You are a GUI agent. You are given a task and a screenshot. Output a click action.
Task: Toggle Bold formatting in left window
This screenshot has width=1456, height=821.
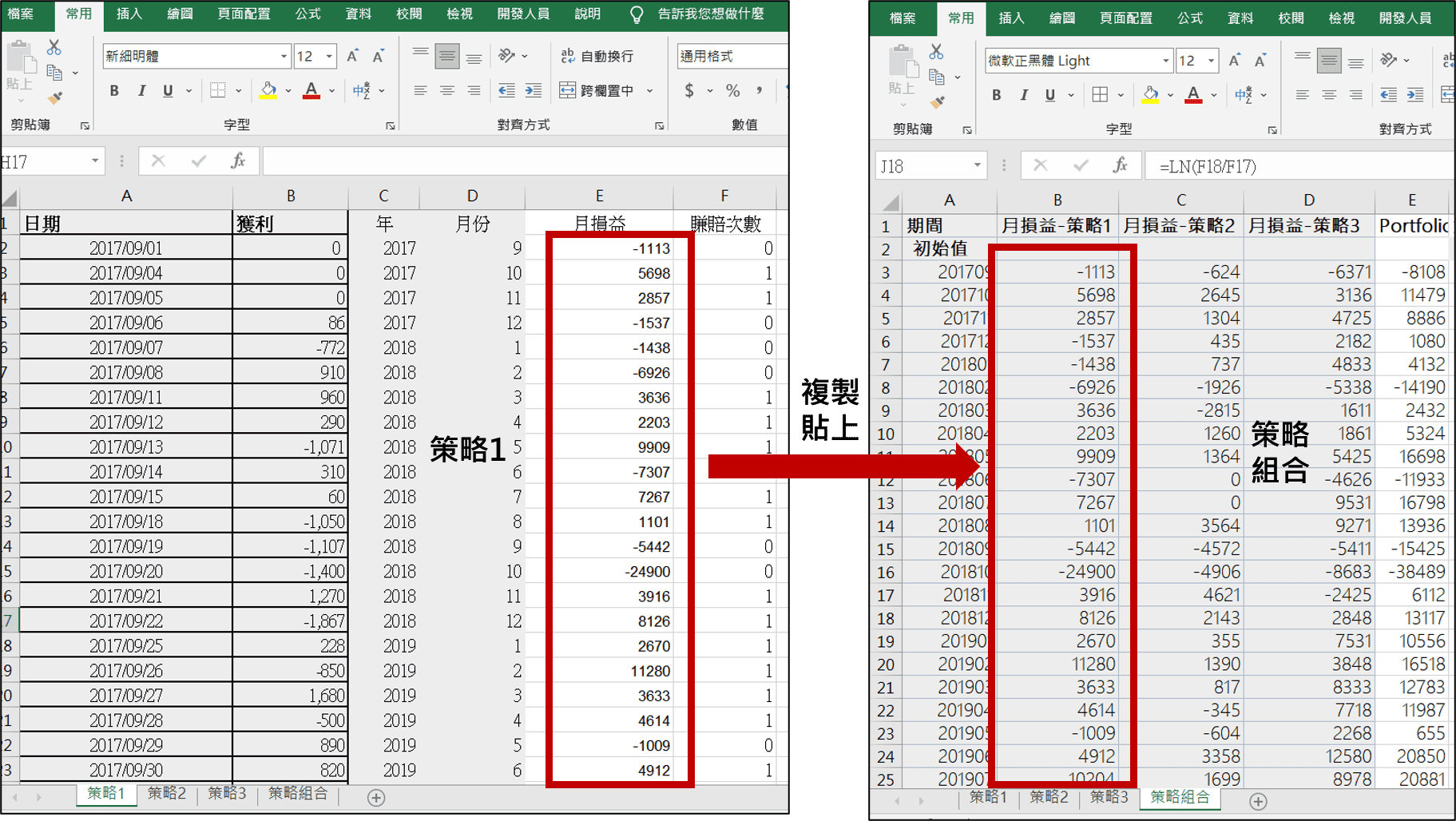[114, 91]
